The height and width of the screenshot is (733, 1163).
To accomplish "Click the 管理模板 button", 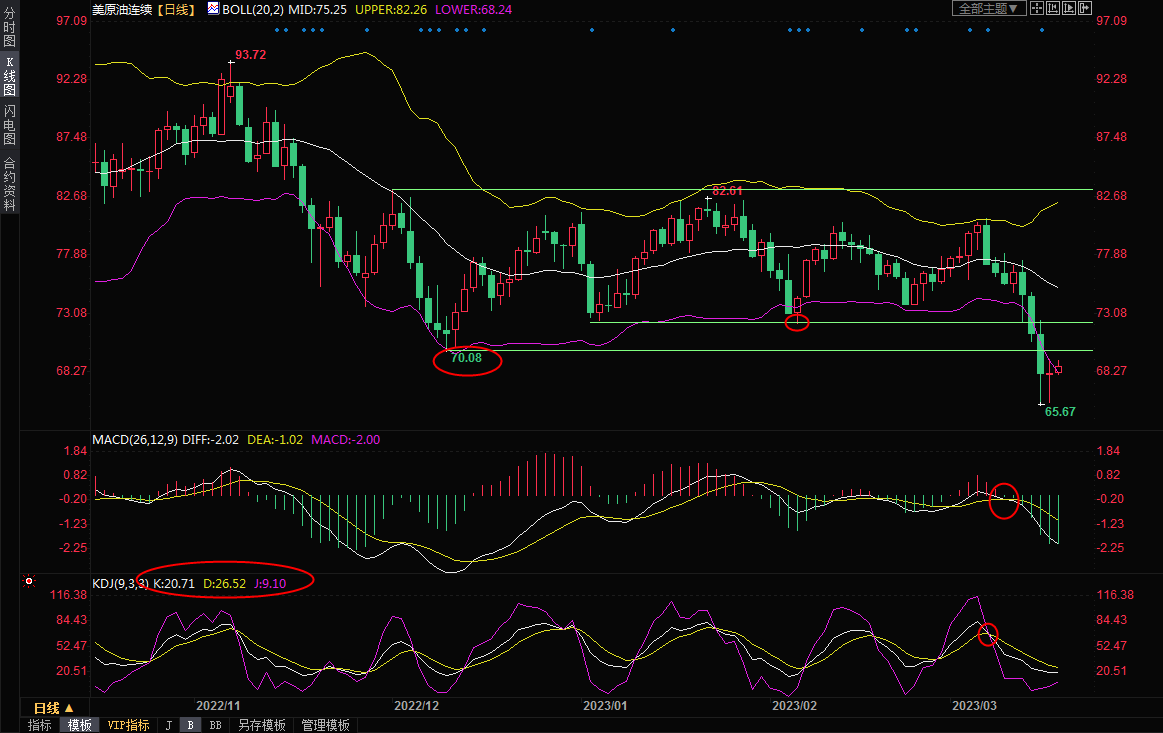I will (325, 725).
